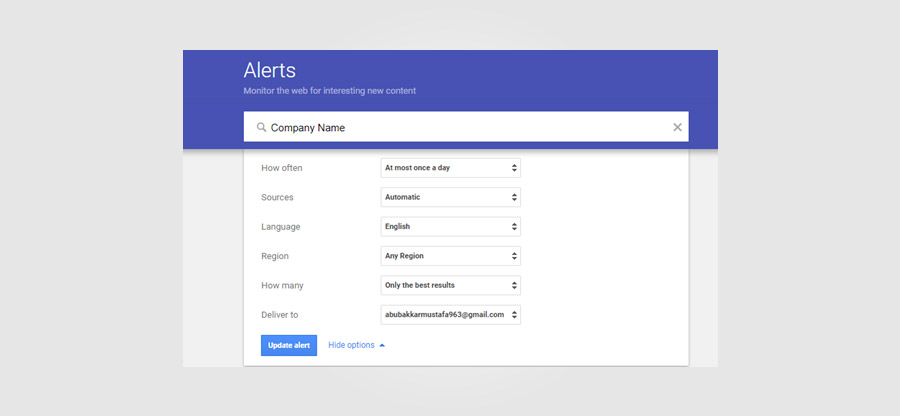Collapse options using the up caret icon

coord(382,345)
